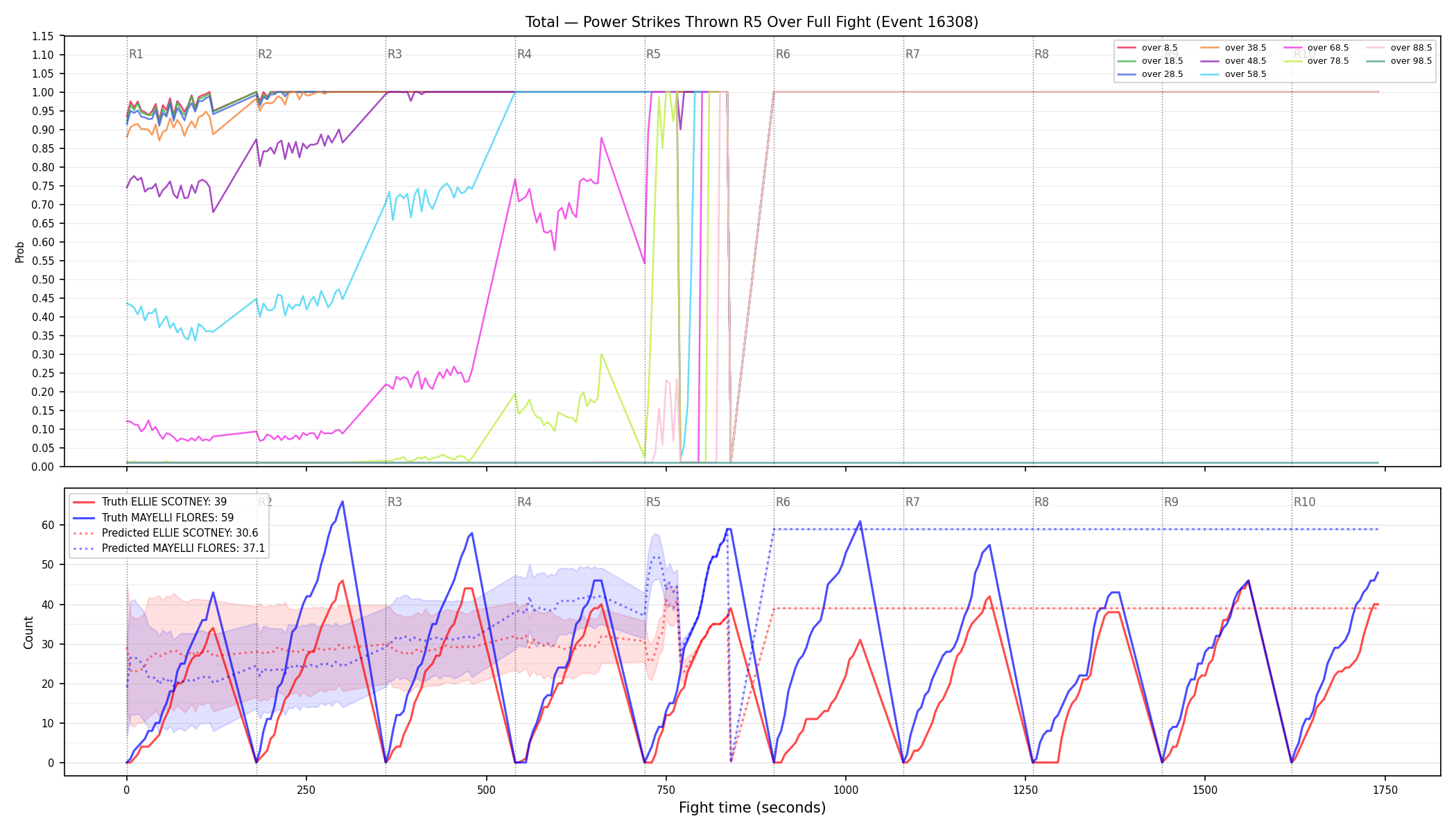Click the R3 round marker in the Count chart

tap(395, 502)
